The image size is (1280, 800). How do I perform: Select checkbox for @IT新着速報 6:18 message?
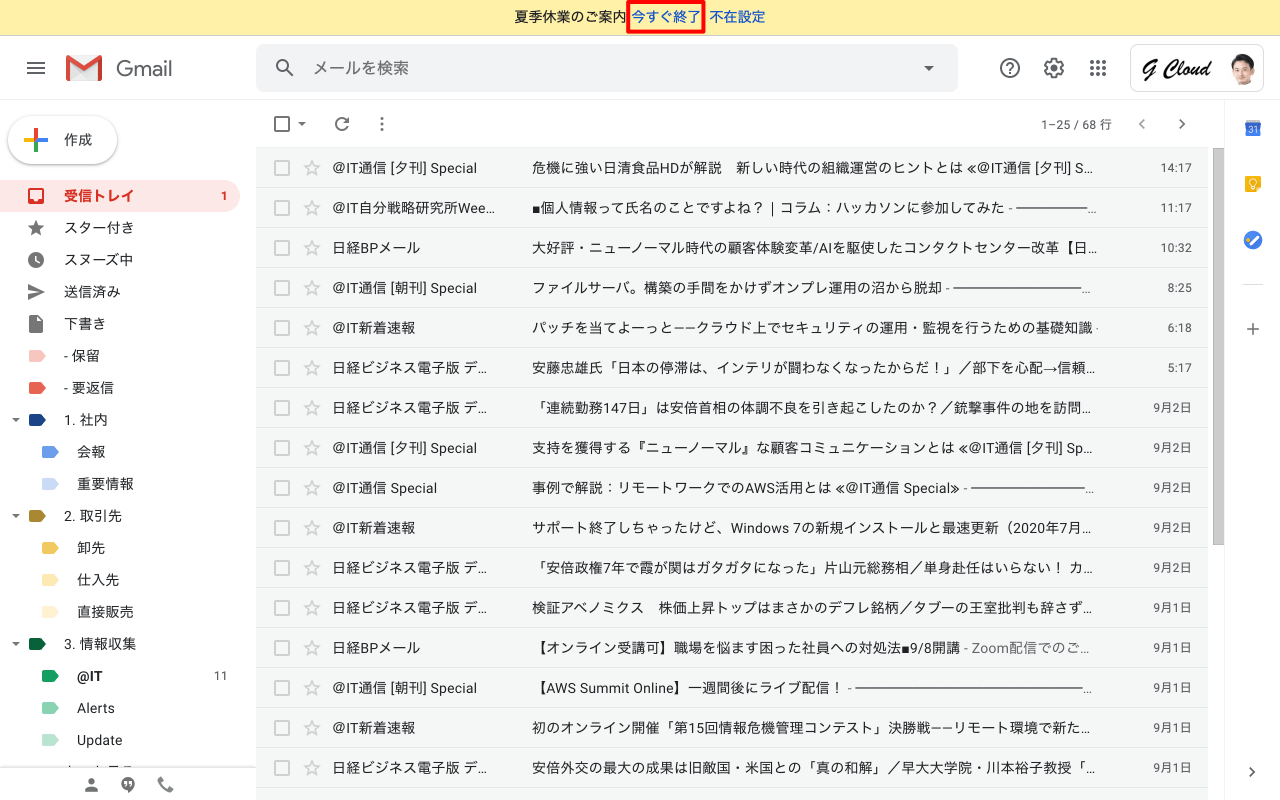point(282,328)
